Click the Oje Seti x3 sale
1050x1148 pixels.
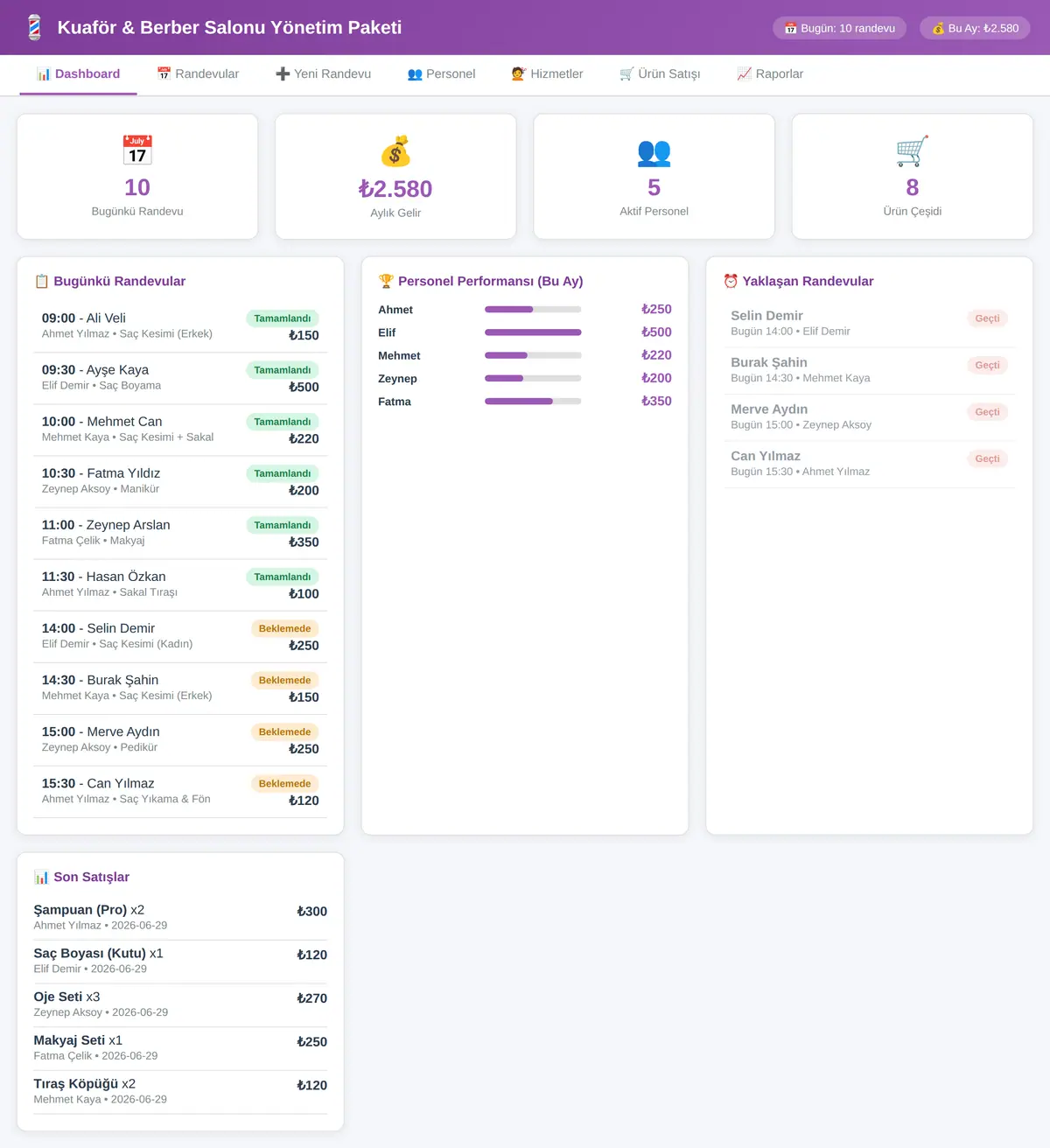point(180,1004)
